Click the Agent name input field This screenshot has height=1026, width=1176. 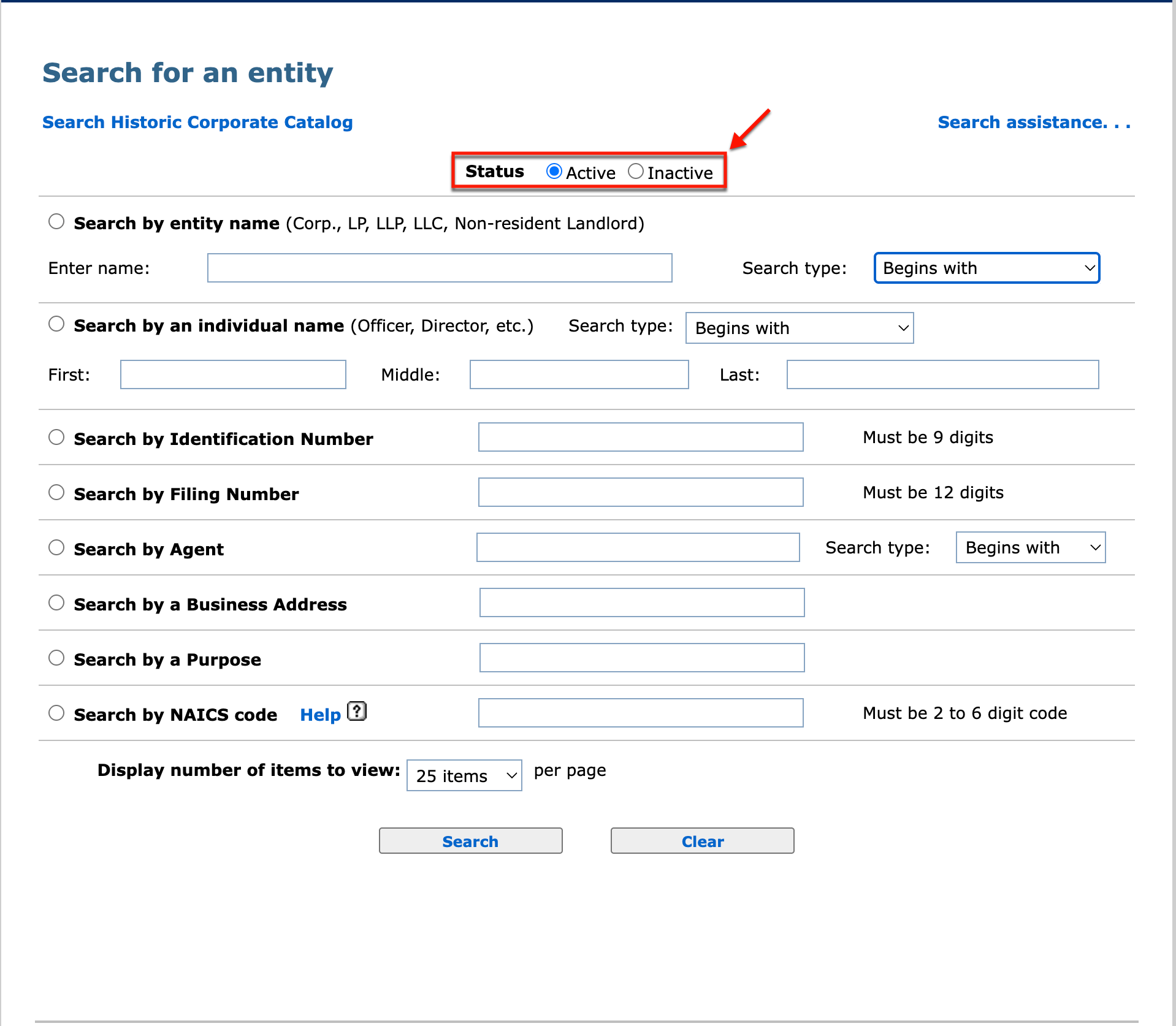(x=638, y=548)
